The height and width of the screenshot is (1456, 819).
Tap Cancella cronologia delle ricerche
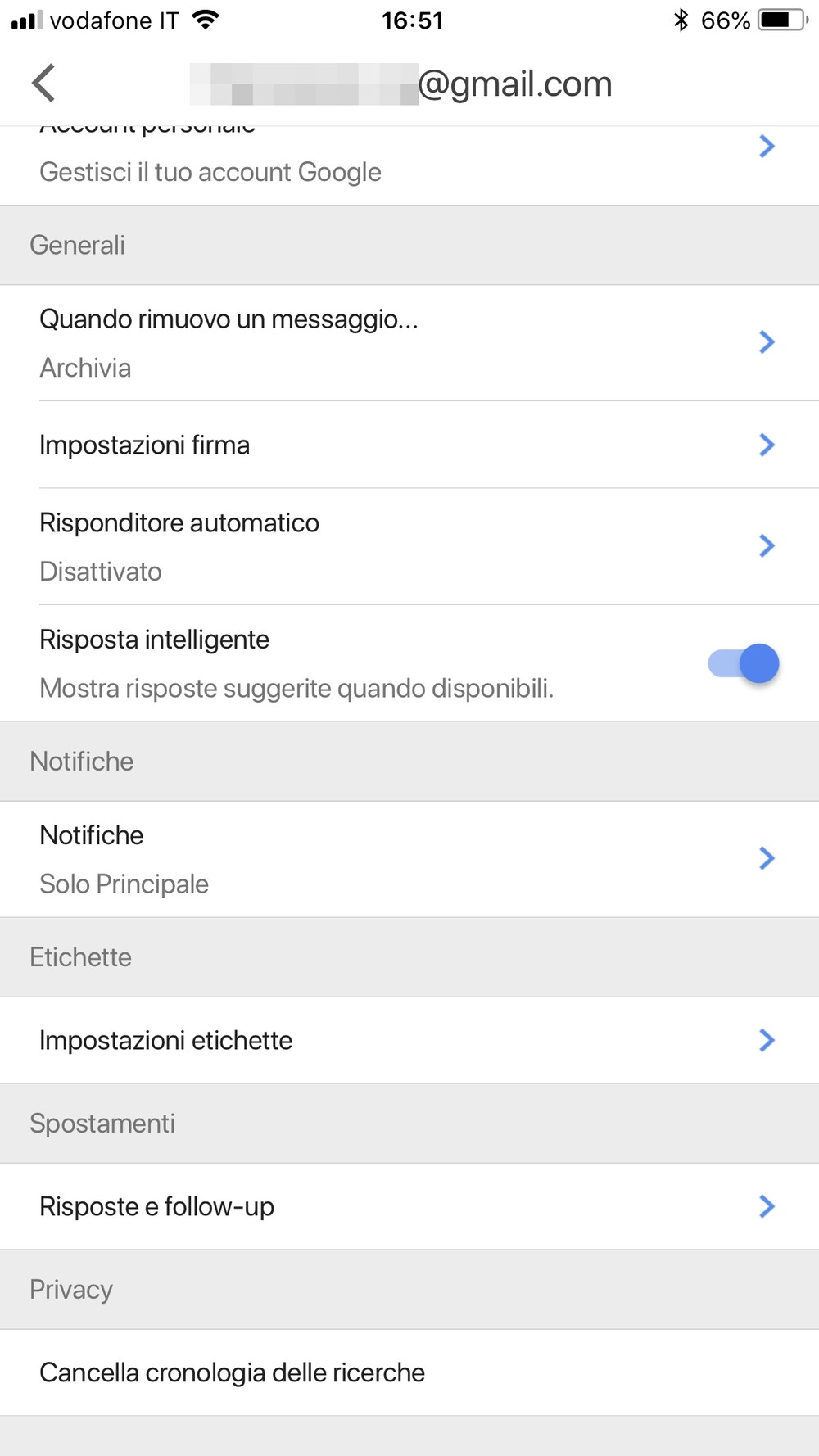233,1372
